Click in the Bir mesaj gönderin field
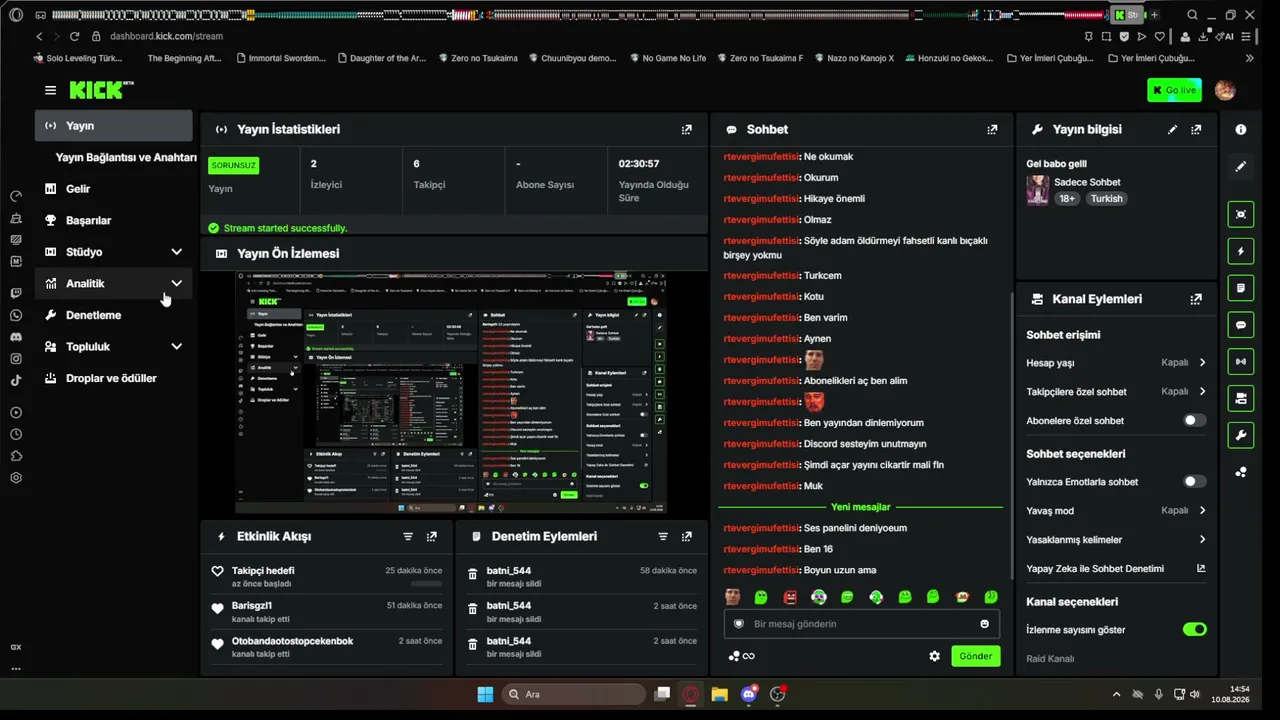 861,624
